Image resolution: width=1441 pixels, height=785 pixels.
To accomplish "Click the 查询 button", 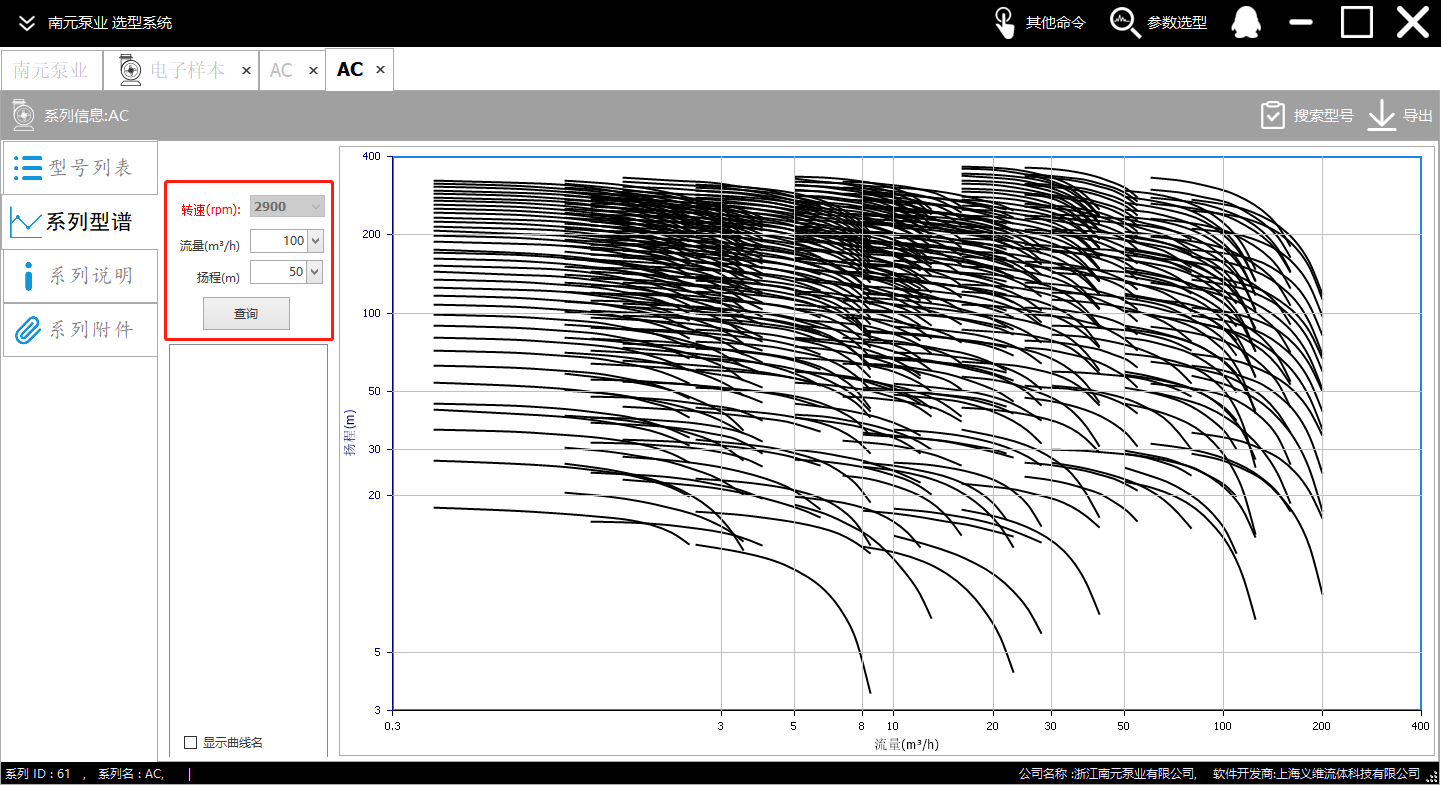I will point(246,314).
